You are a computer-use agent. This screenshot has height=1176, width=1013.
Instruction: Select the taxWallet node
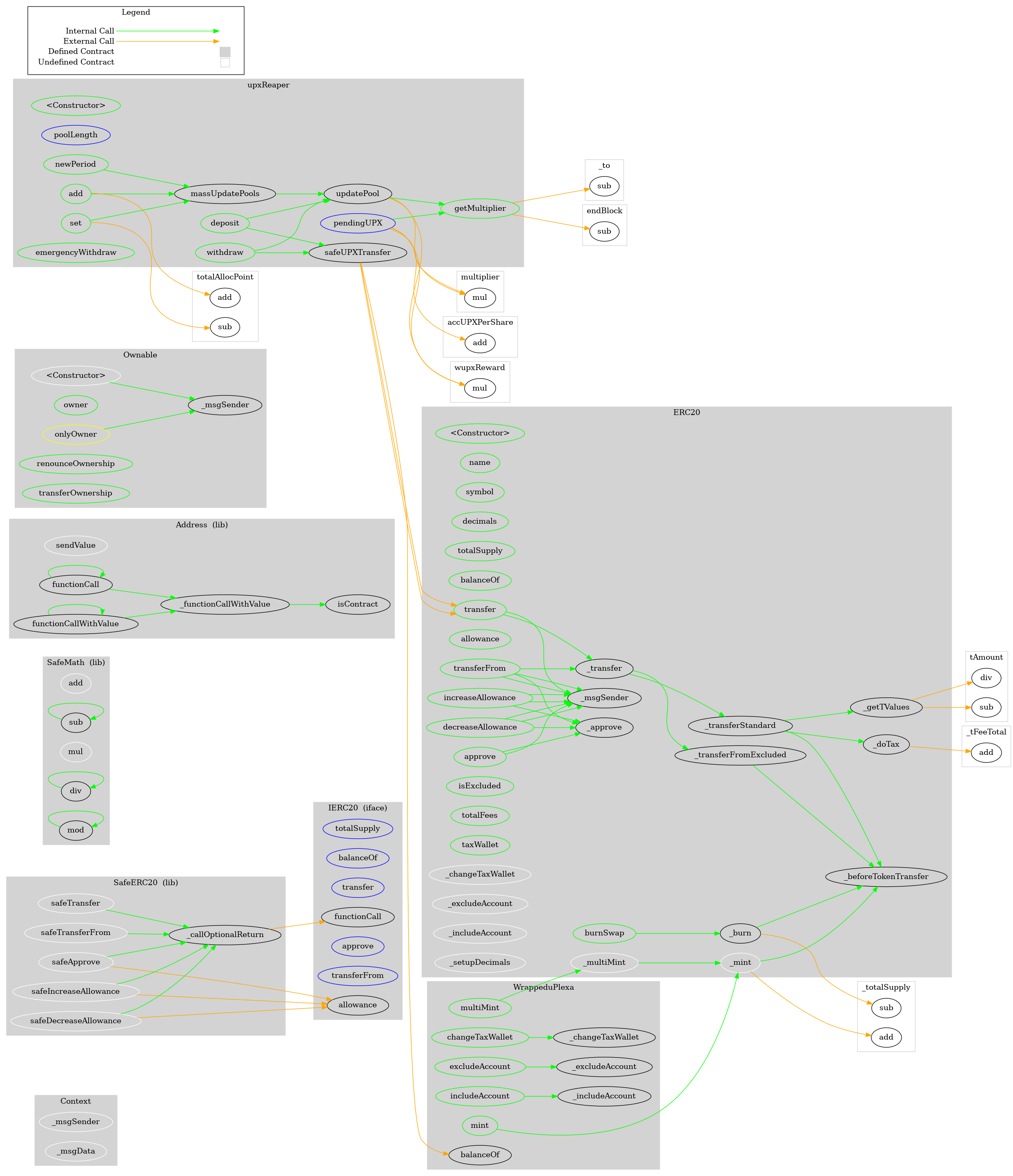pyautogui.click(x=480, y=845)
